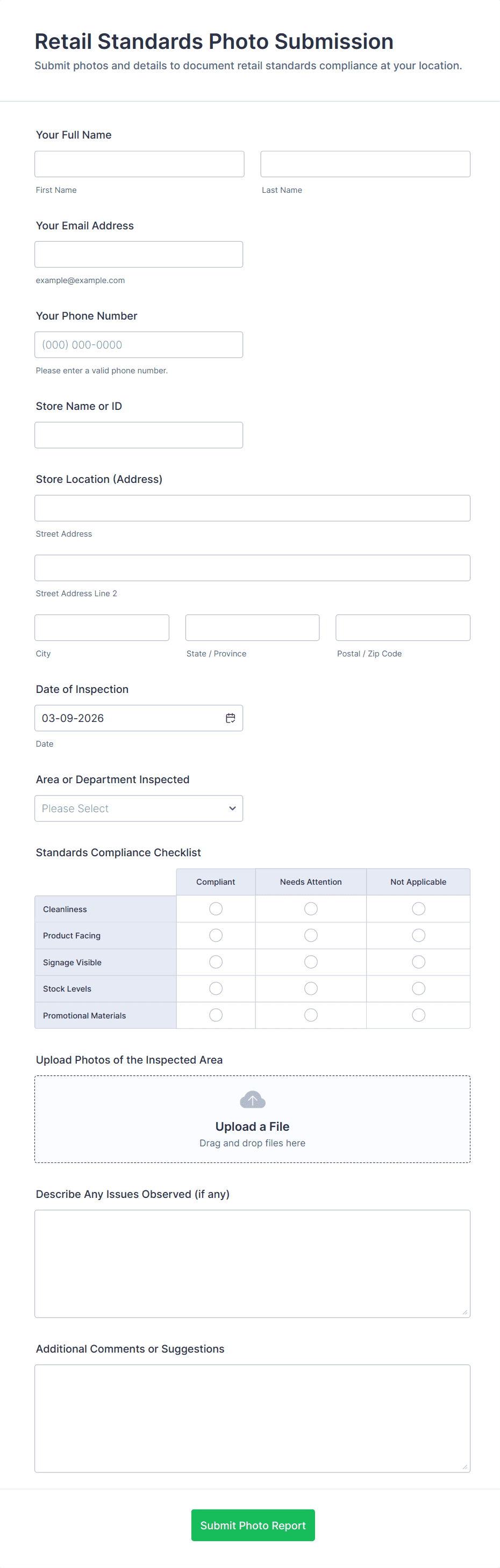
Task: Open the calendar date picker icon
Action: click(230, 718)
